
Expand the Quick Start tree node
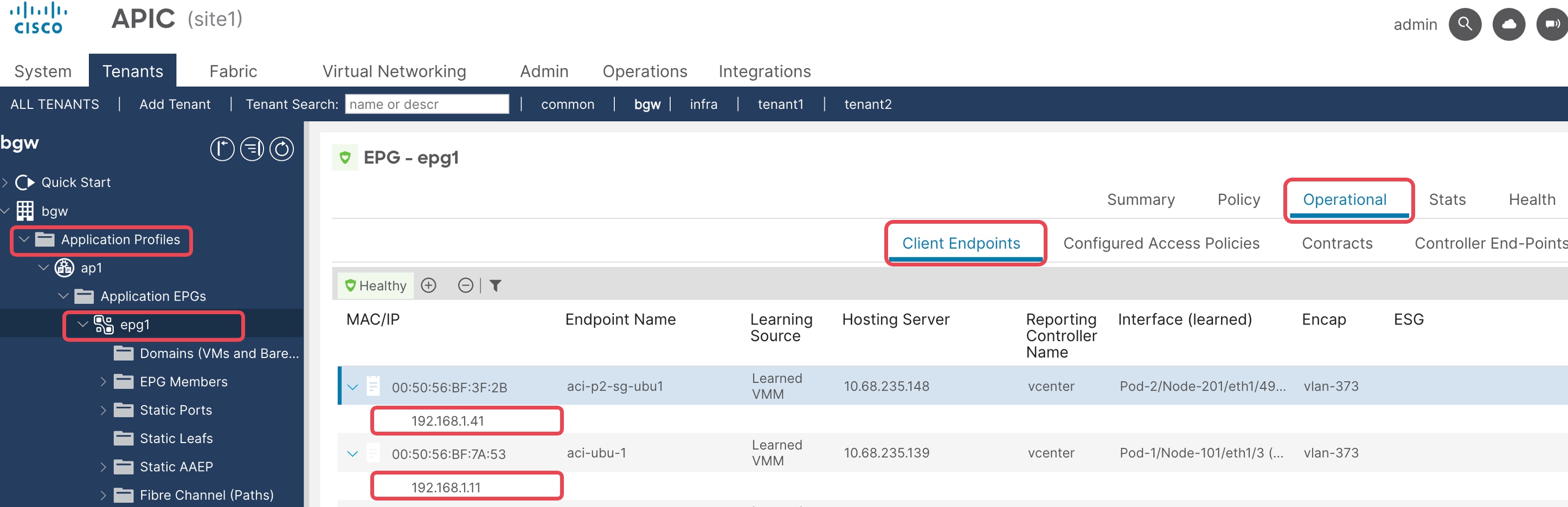(5, 183)
